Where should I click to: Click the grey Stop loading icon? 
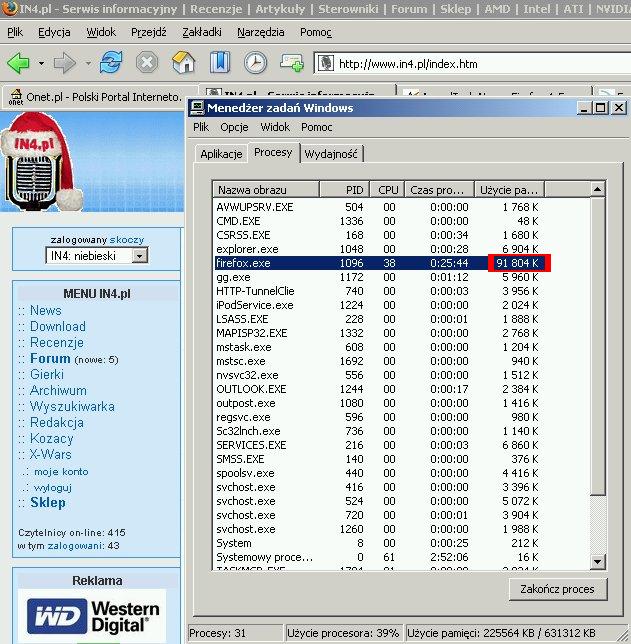(147, 63)
